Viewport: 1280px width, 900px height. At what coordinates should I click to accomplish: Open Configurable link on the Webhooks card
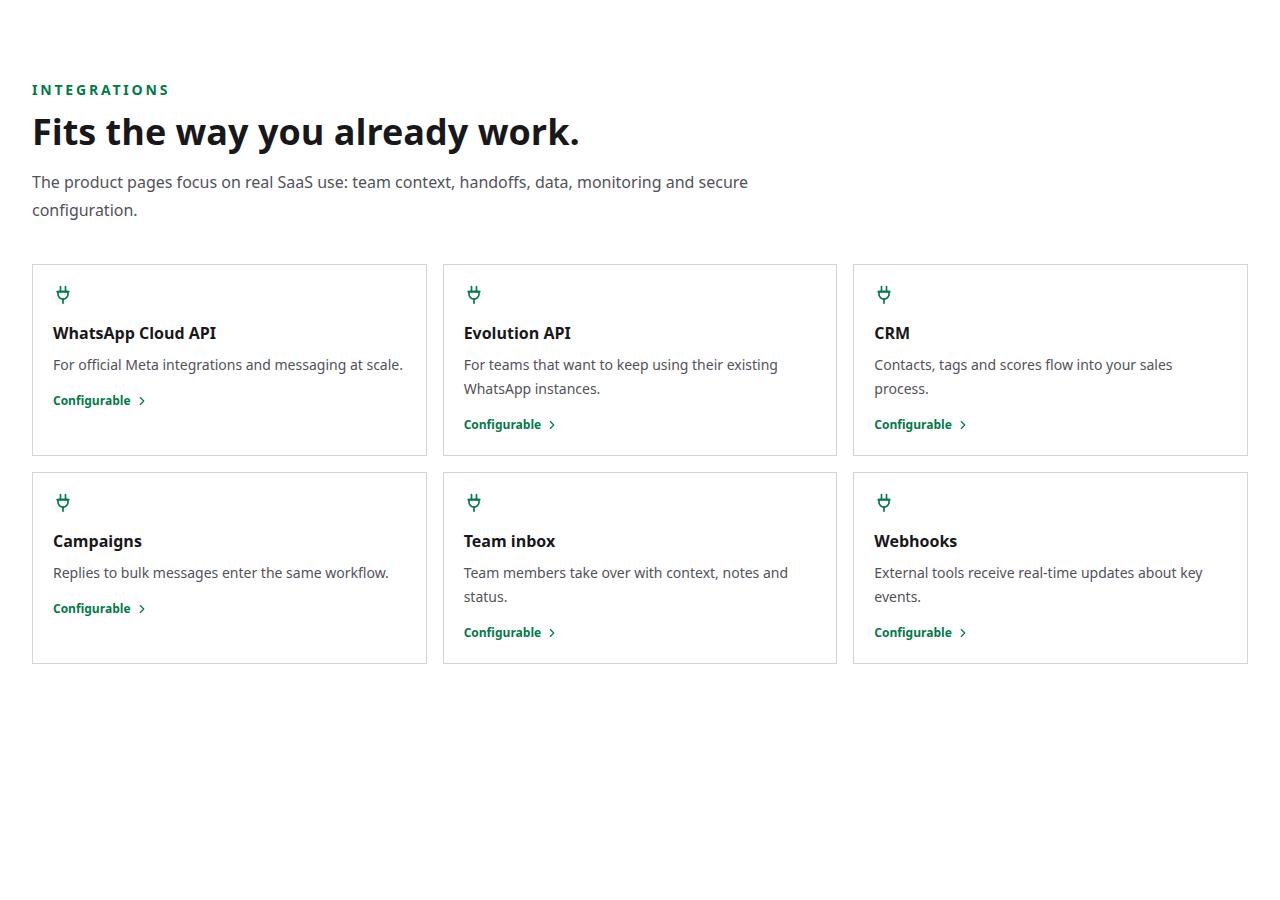(x=921, y=632)
